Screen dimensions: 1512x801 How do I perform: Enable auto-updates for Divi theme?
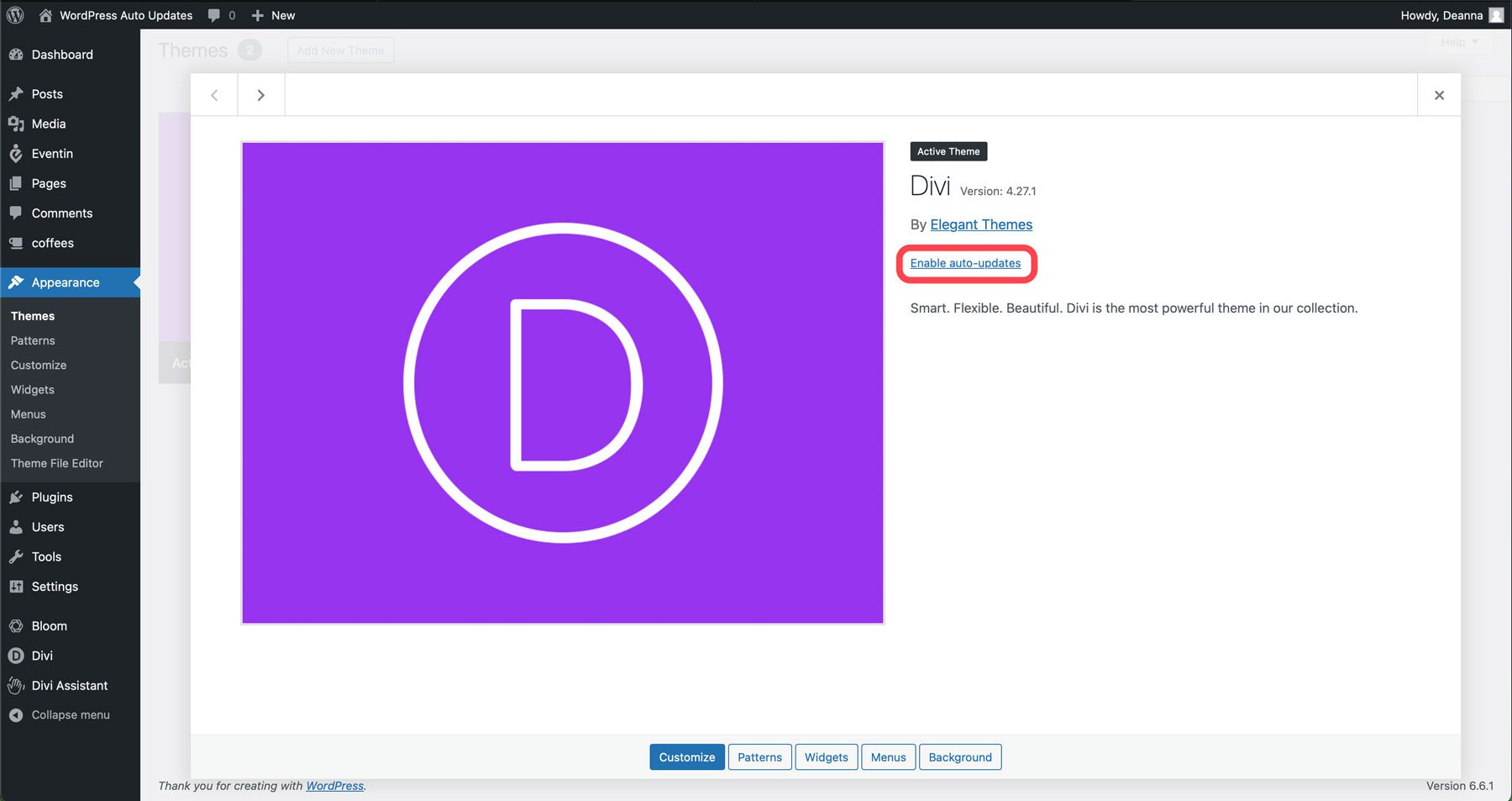point(965,263)
